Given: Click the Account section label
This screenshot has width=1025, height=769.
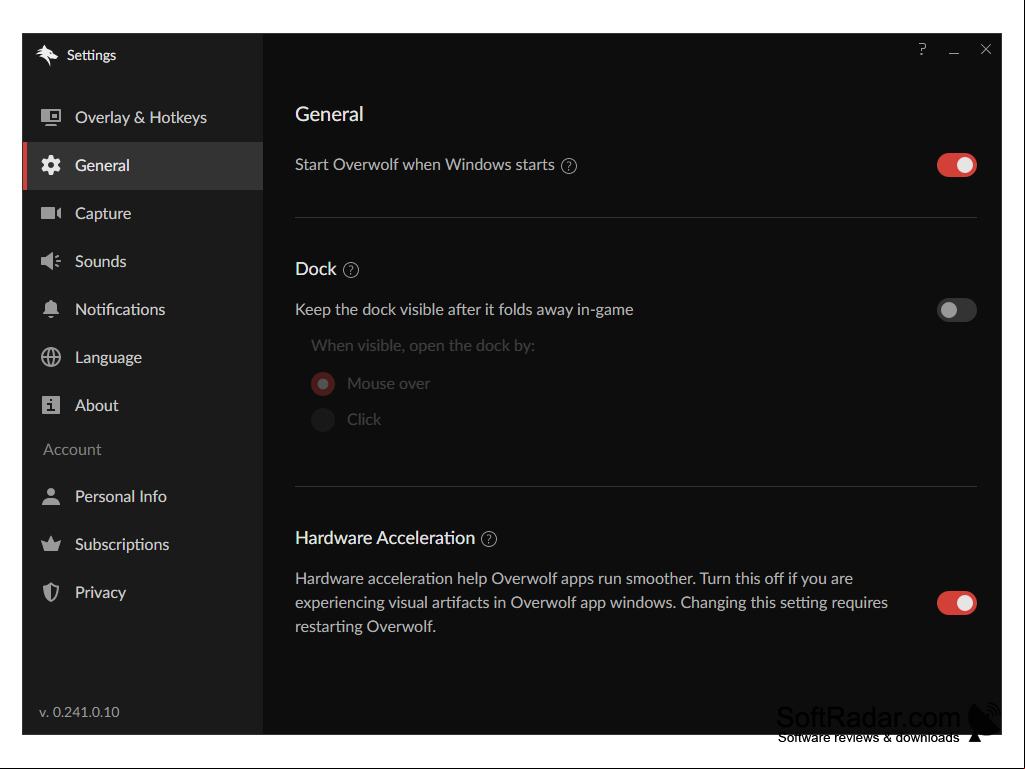Looking at the screenshot, I should pos(72,450).
